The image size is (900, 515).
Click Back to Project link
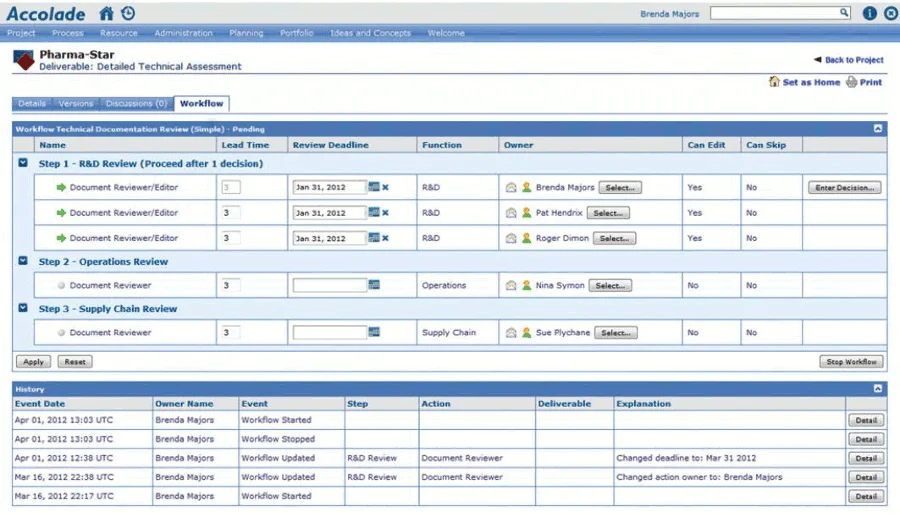pos(848,60)
